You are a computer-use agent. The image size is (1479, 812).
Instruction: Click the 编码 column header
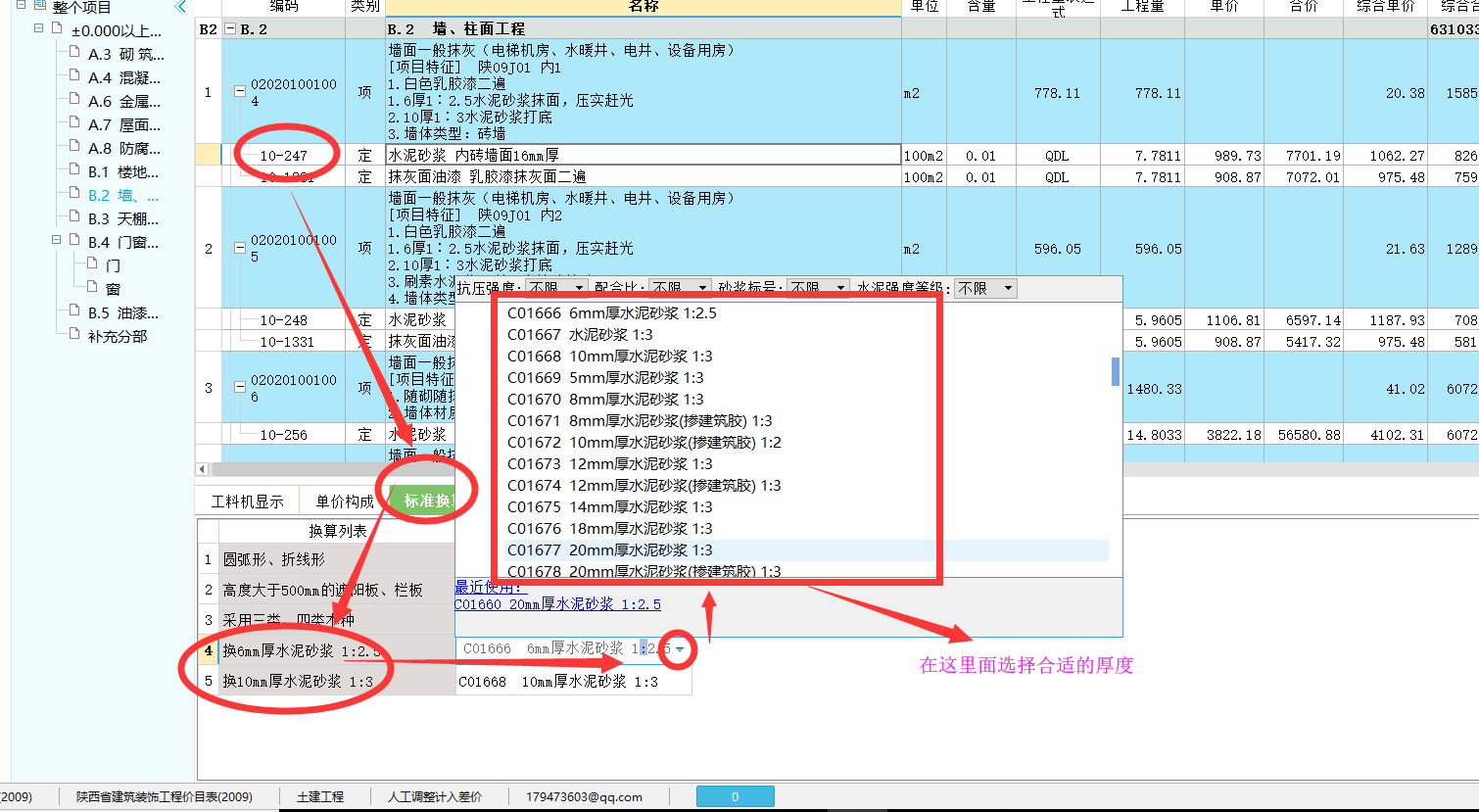(x=283, y=7)
